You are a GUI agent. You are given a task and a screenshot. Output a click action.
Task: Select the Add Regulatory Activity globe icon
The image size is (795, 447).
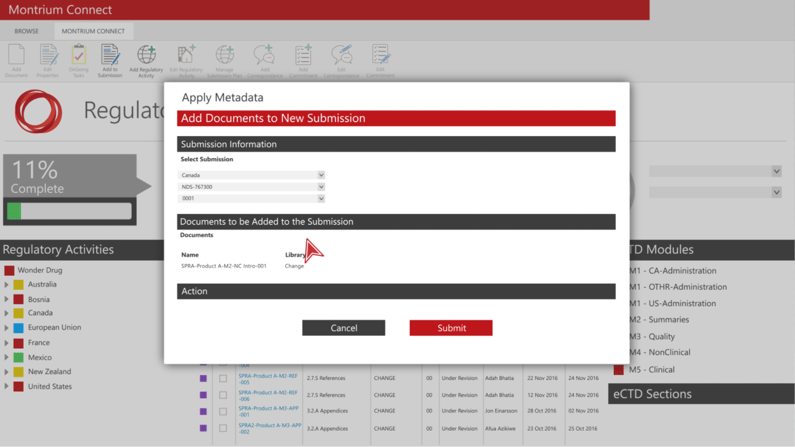(146, 55)
